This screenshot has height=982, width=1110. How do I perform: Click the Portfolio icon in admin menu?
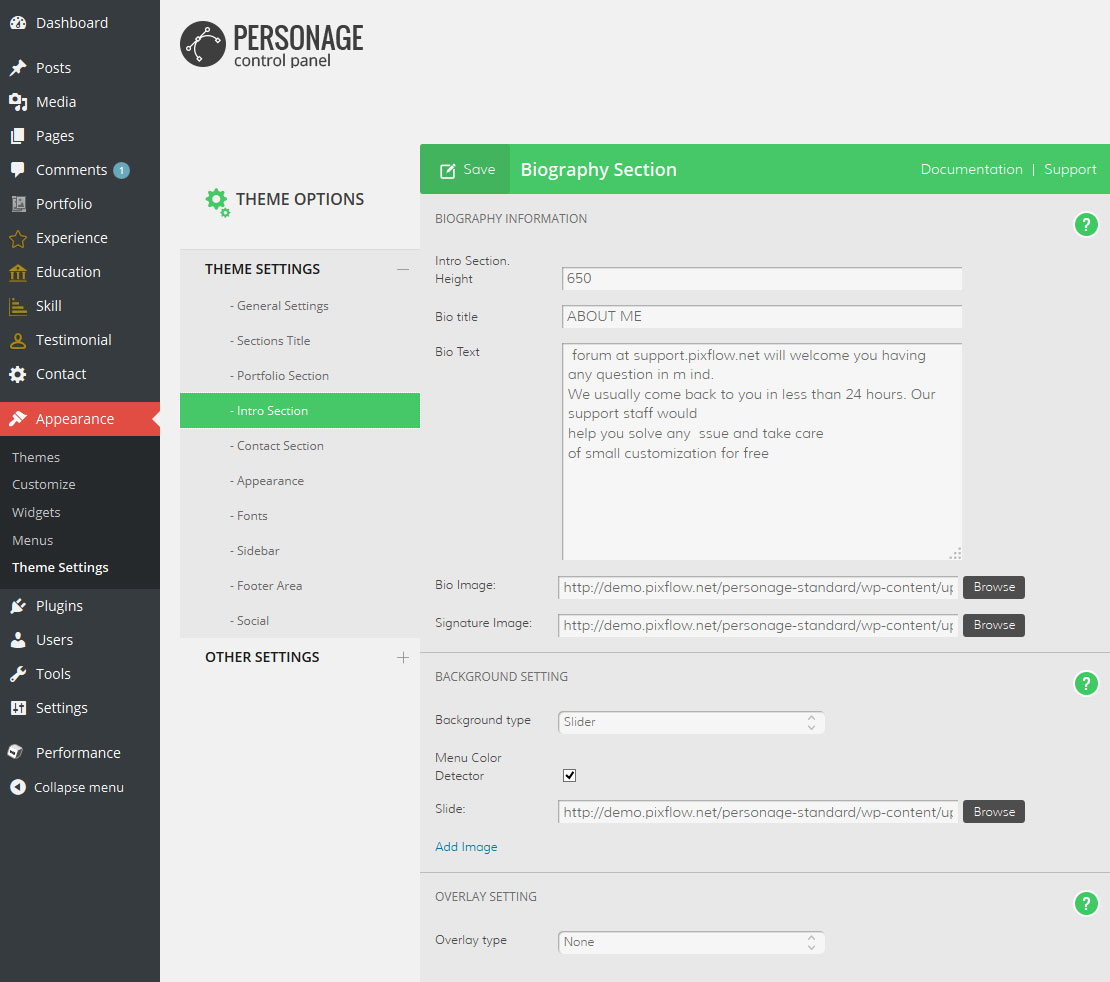click(18, 204)
